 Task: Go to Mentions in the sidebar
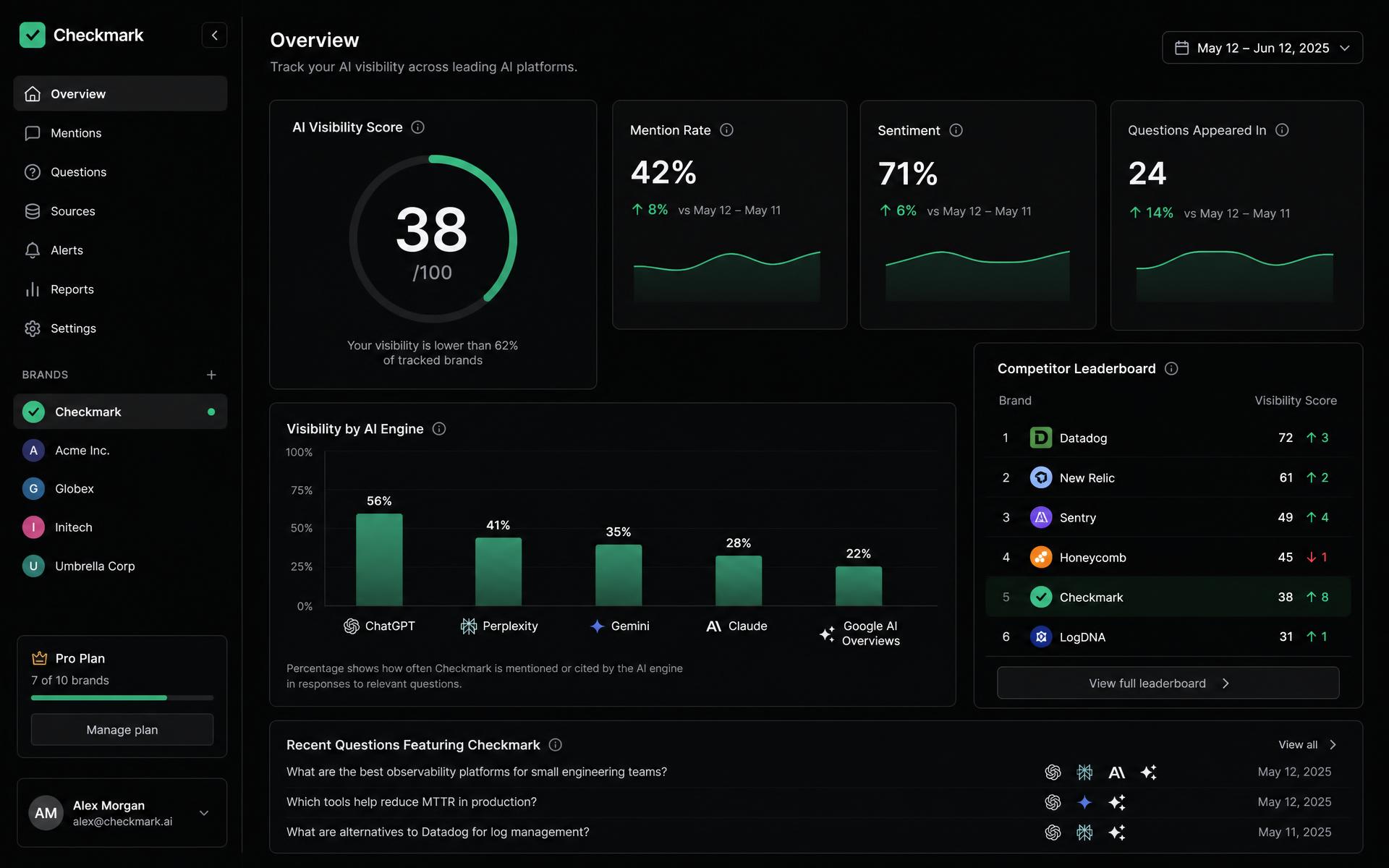tap(120, 133)
